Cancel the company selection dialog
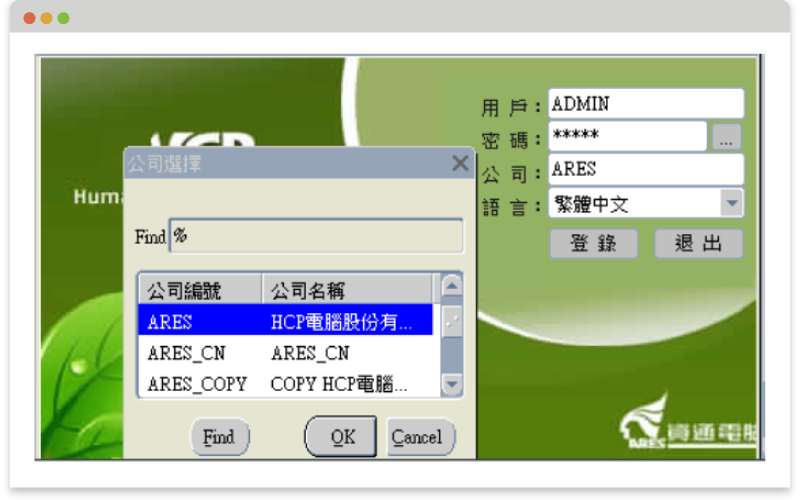 pos(420,437)
